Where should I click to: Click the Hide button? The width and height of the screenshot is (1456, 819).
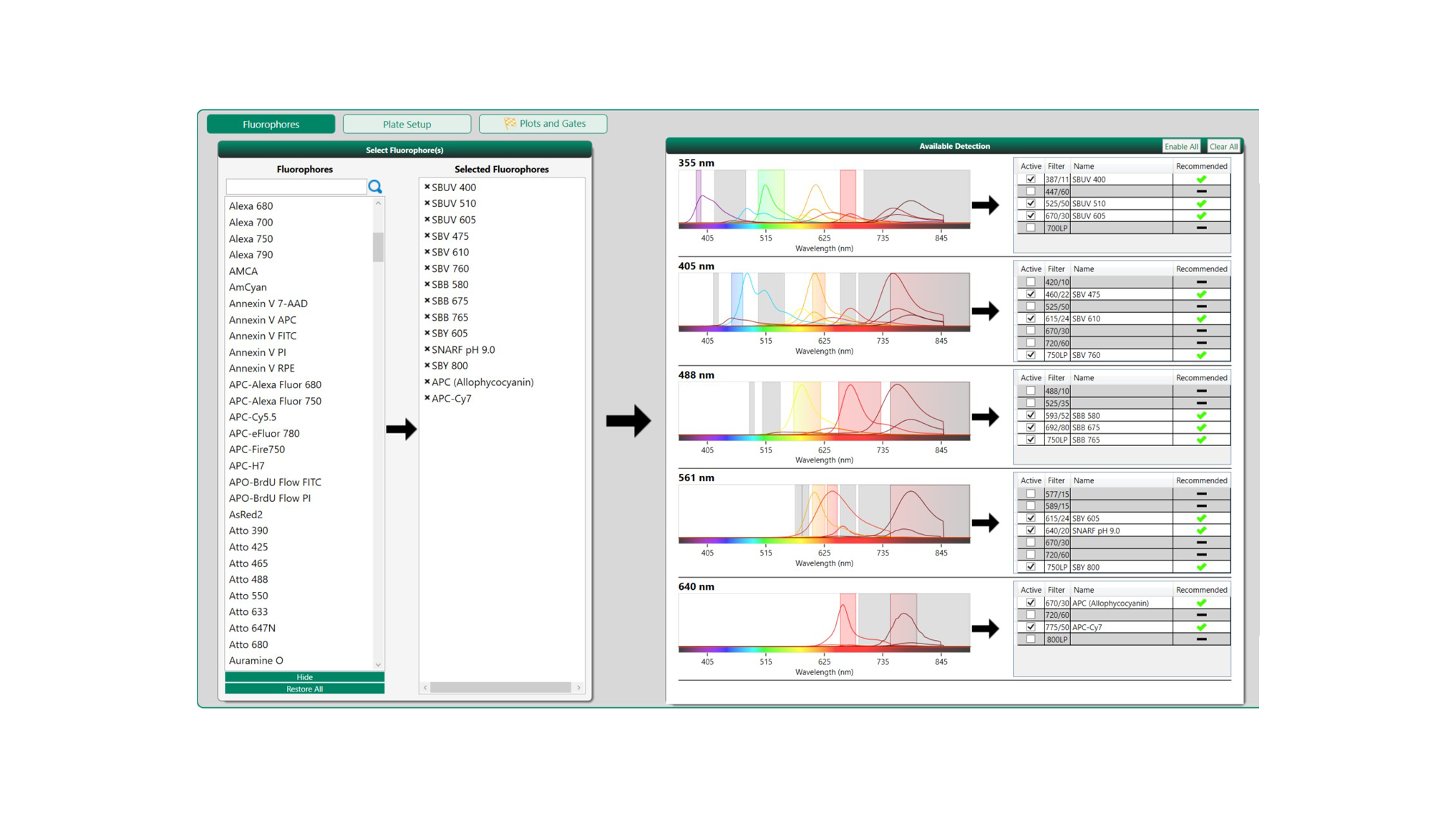tap(304, 677)
